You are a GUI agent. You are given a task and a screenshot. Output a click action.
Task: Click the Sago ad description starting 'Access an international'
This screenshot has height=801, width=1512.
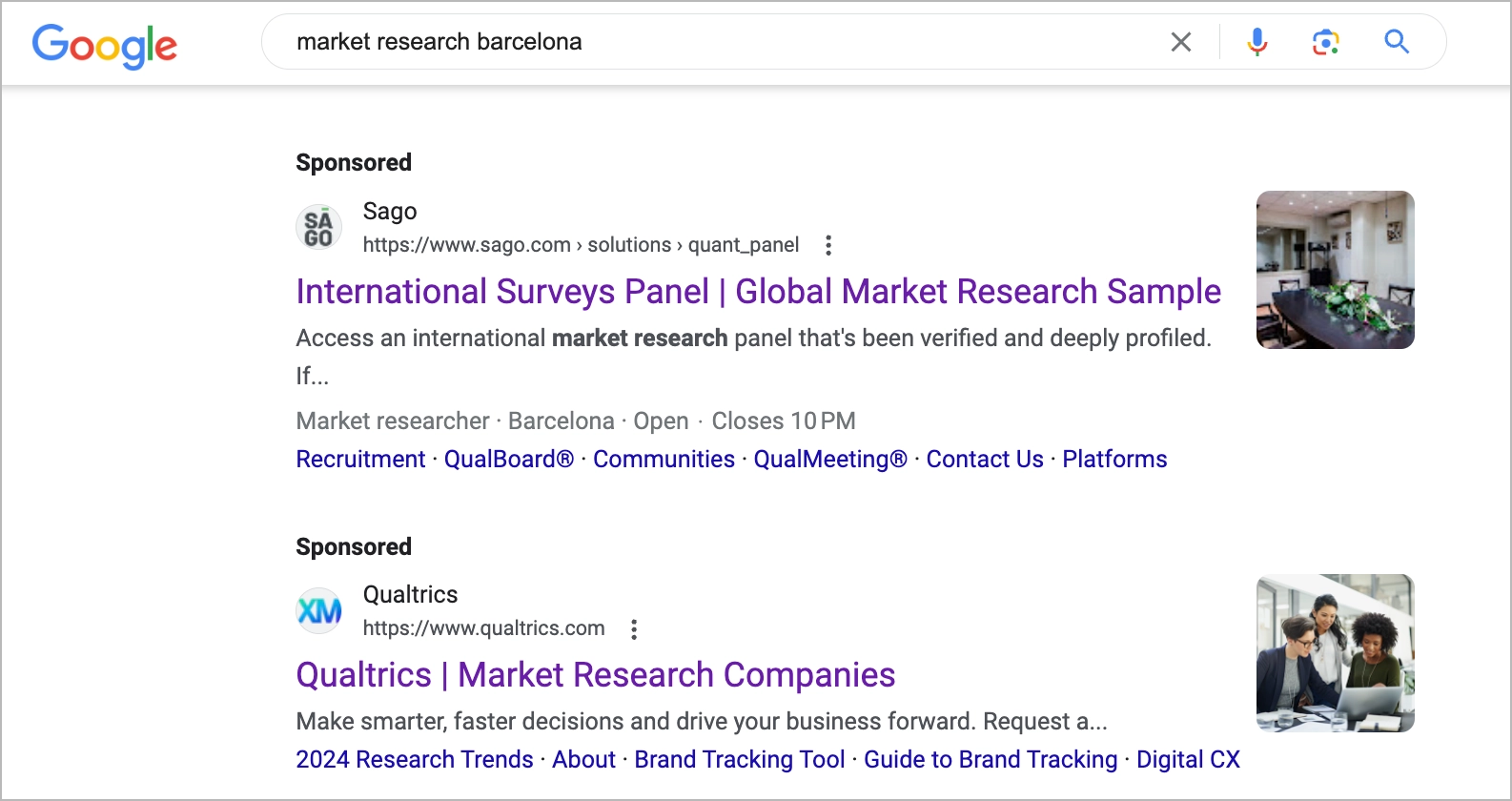click(753, 357)
